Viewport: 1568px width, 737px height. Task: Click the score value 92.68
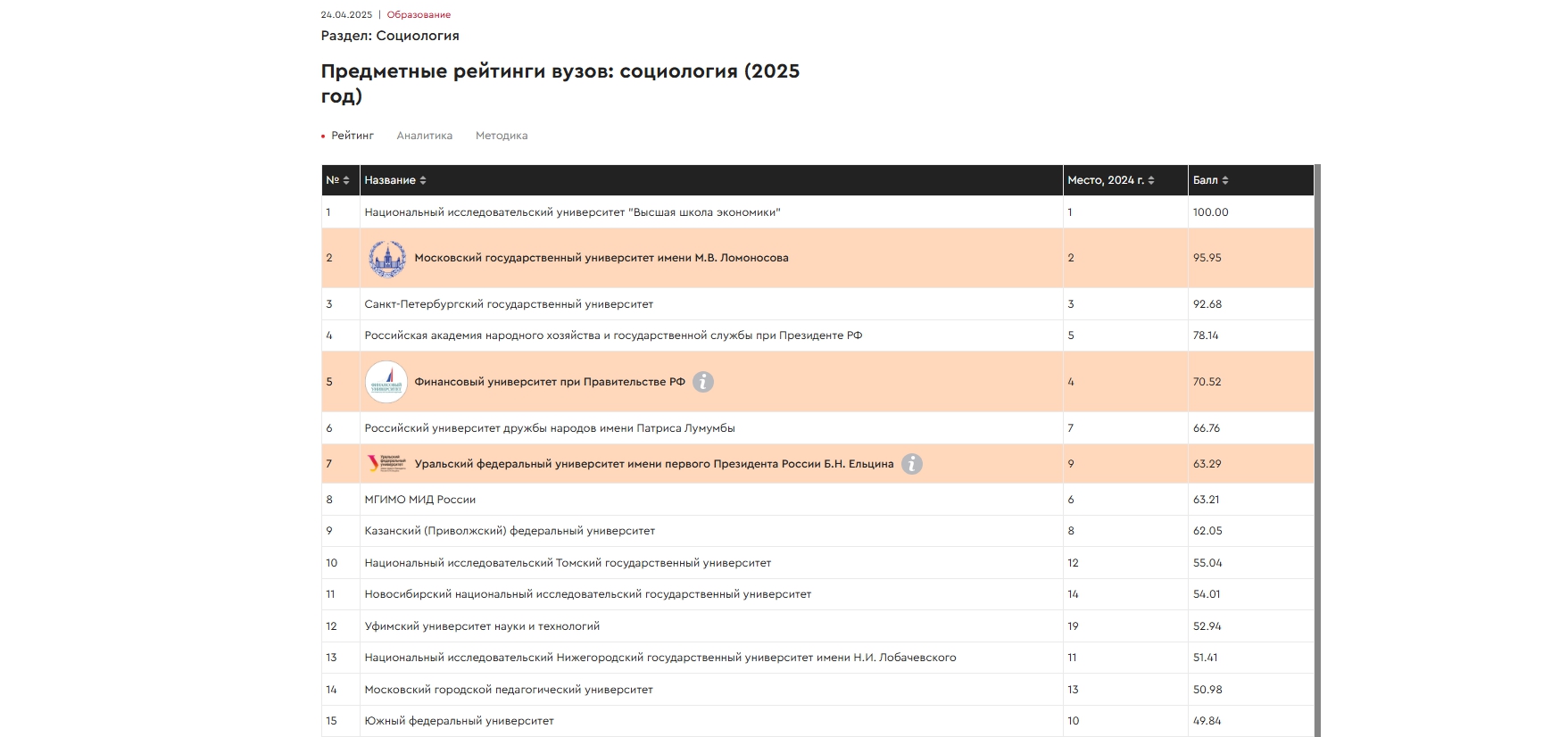click(1207, 304)
